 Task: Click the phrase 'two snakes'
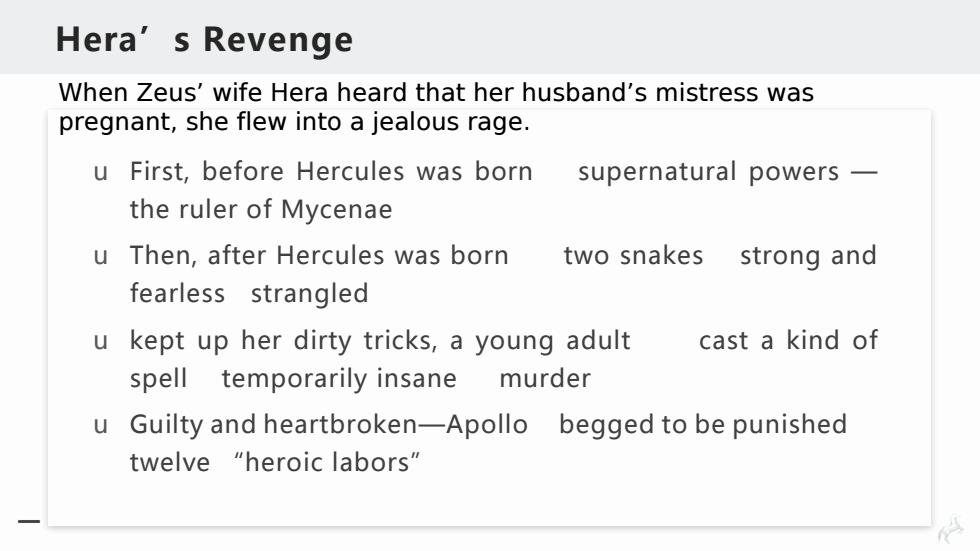tap(633, 256)
